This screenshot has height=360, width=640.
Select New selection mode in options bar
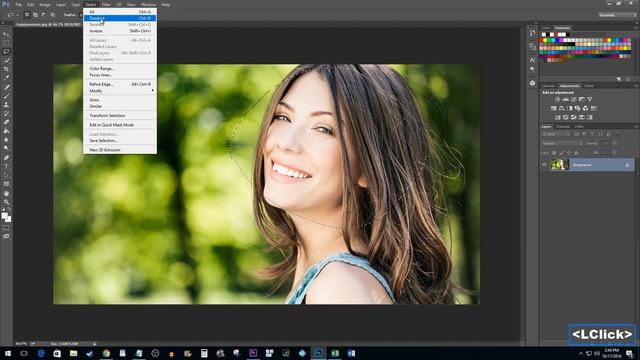click(27, 15)
